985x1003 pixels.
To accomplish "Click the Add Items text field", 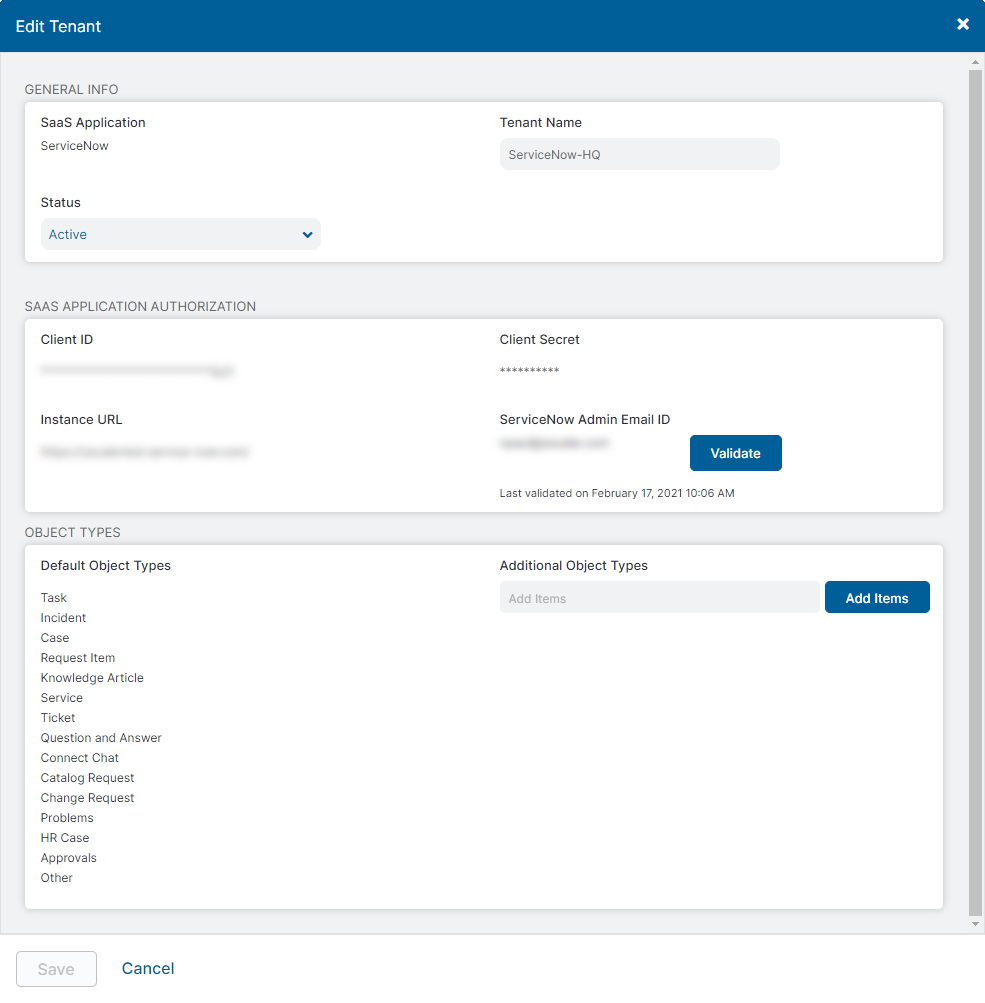I will coord(659,598).
